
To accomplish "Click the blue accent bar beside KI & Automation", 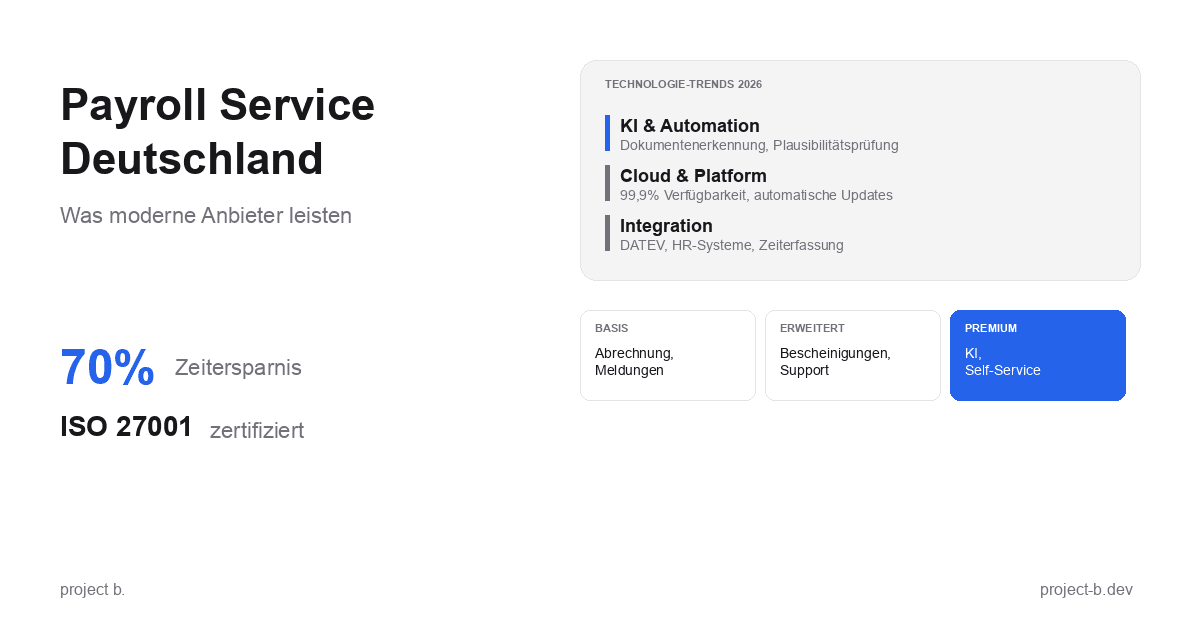I will (606, 133).
